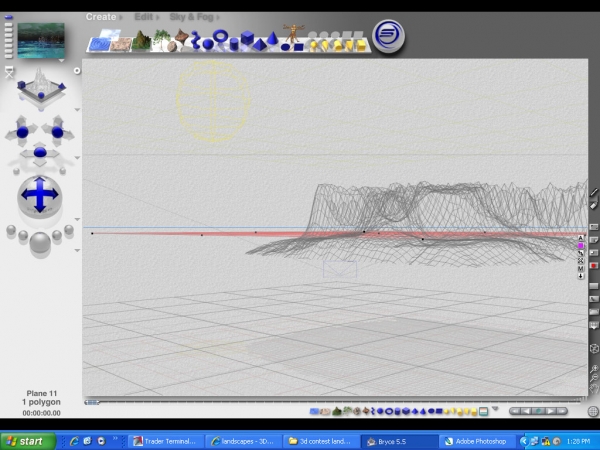600x450 pixels.
Task: Select all spheres in selection palette
Action: click(x=380, y=411)
